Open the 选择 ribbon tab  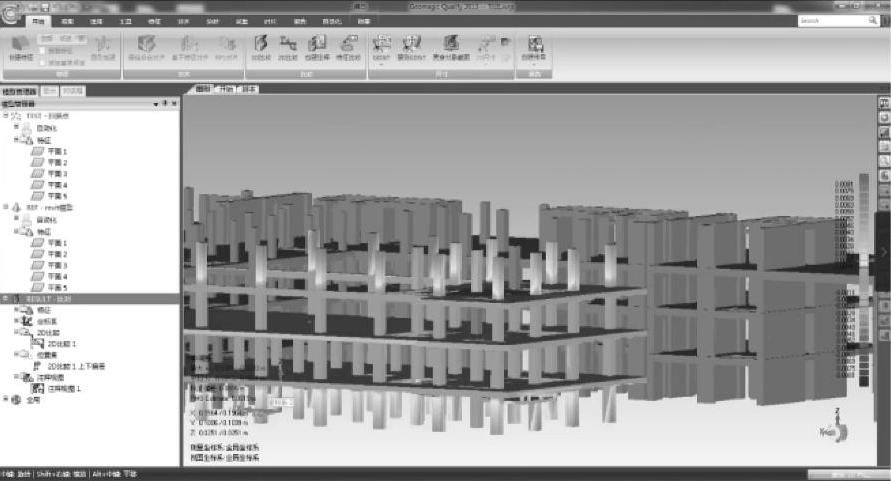tap(97, 22)
